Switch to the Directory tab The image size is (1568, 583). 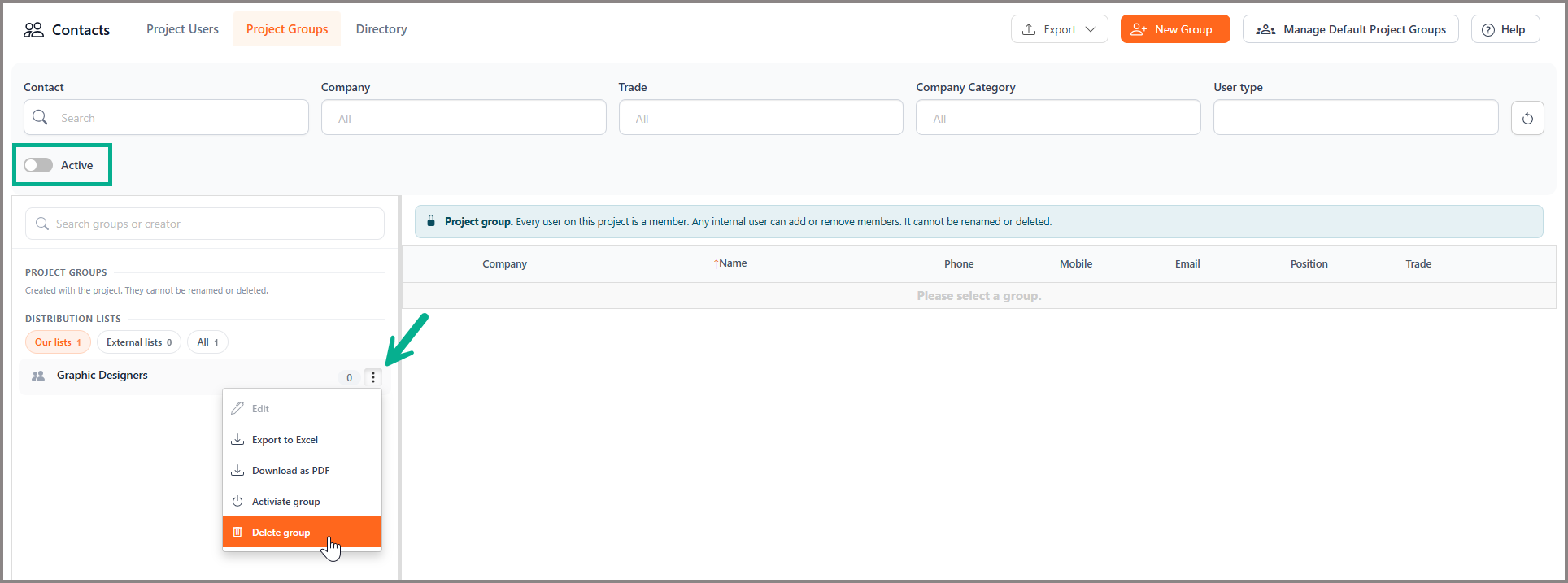tap(381, 29)
